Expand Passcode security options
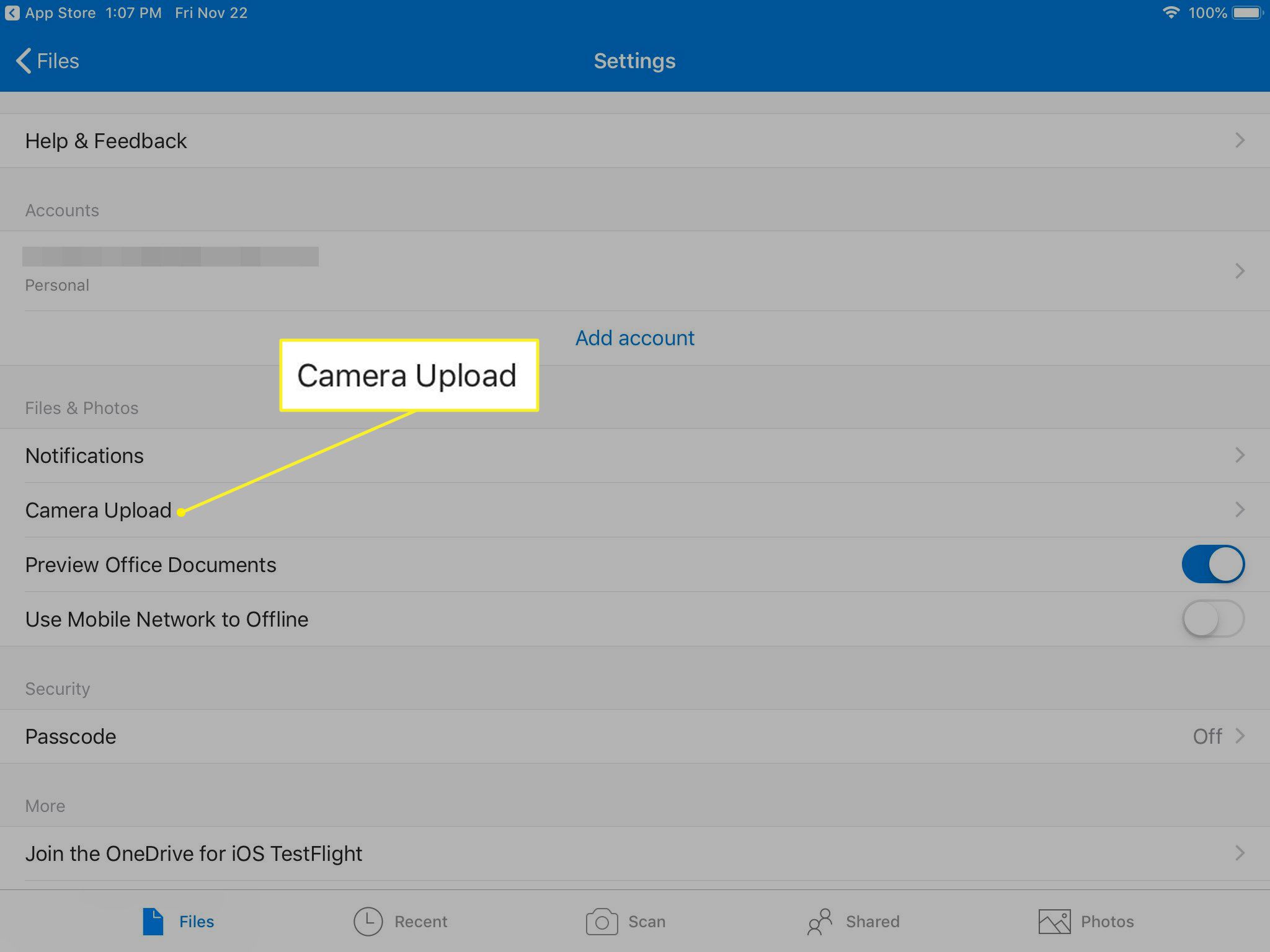 [635, 736]
